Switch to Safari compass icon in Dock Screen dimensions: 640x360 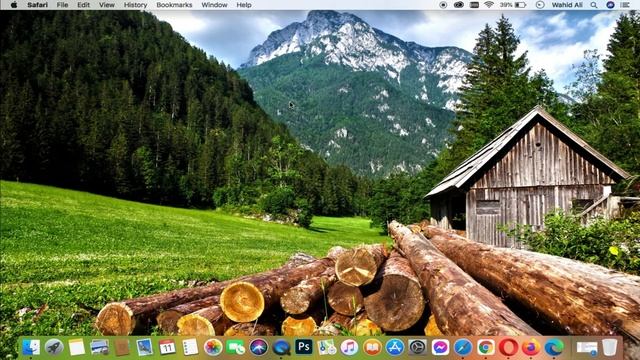(x=463, y=347)
